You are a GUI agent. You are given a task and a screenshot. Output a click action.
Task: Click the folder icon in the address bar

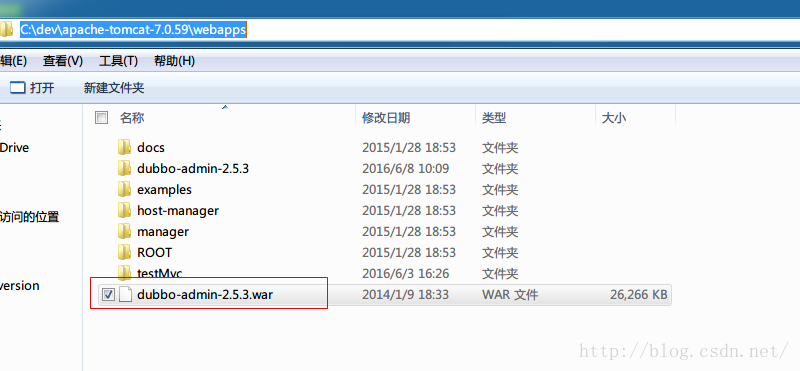6,30
